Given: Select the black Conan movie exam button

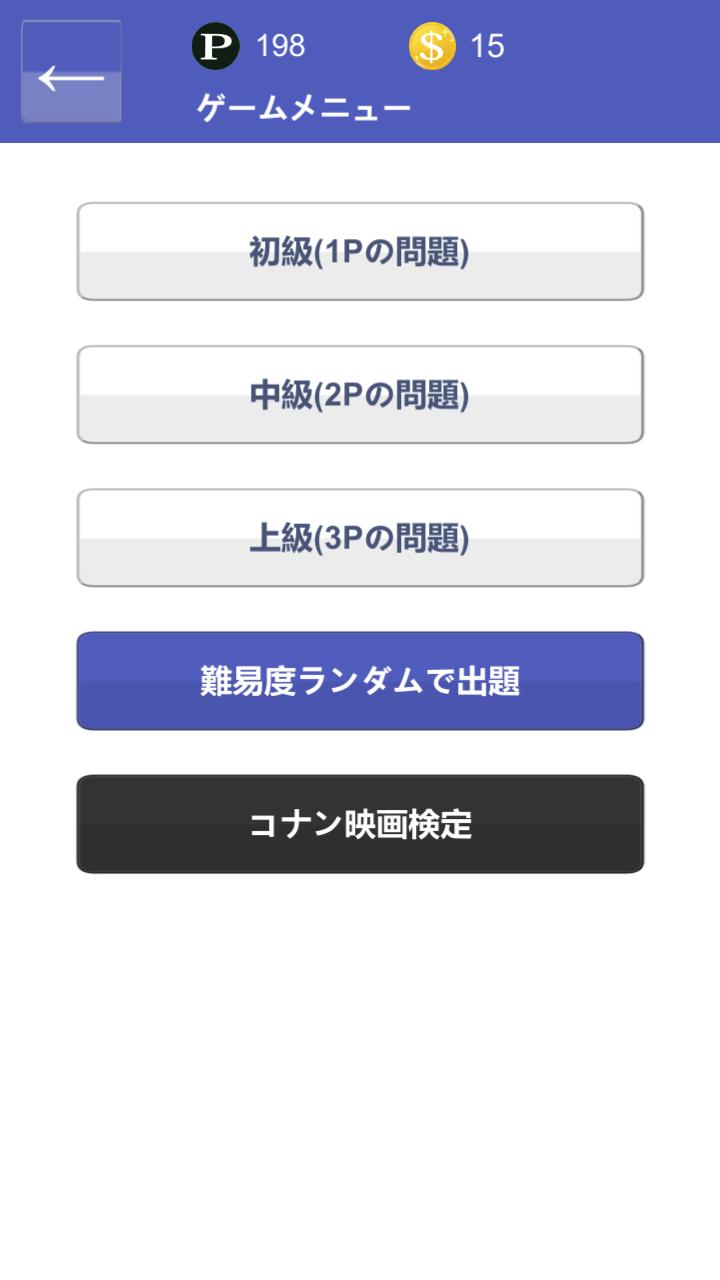Looking at the screenshot, I should coord(360,824).
